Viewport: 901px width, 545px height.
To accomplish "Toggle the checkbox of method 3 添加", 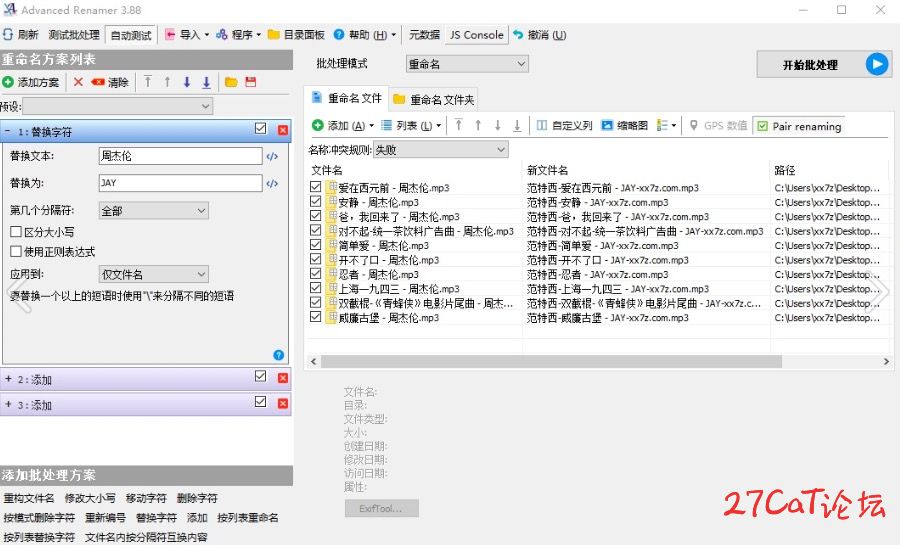I will [260, 401].
